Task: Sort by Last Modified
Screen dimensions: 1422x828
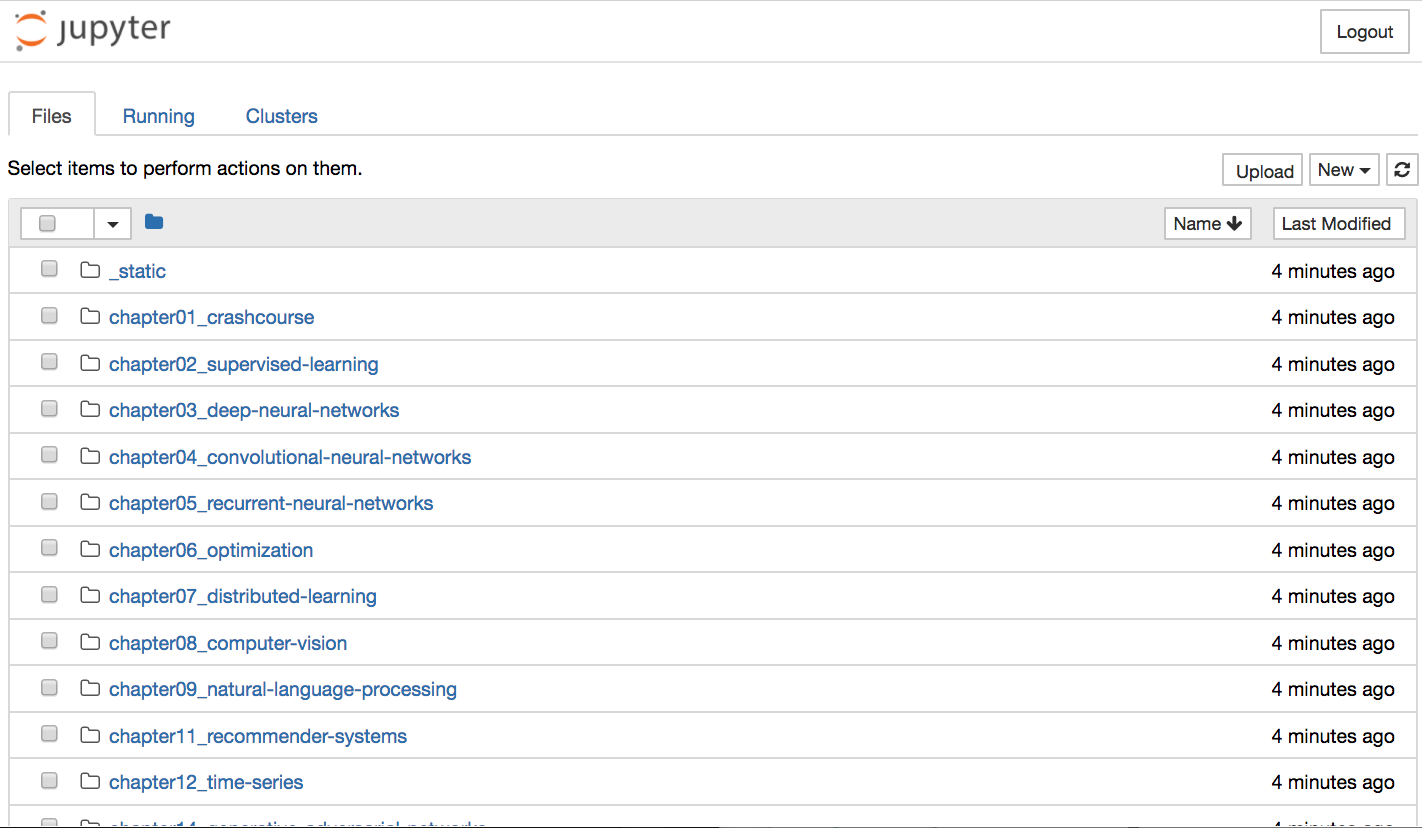Action: coord(1336,224)
